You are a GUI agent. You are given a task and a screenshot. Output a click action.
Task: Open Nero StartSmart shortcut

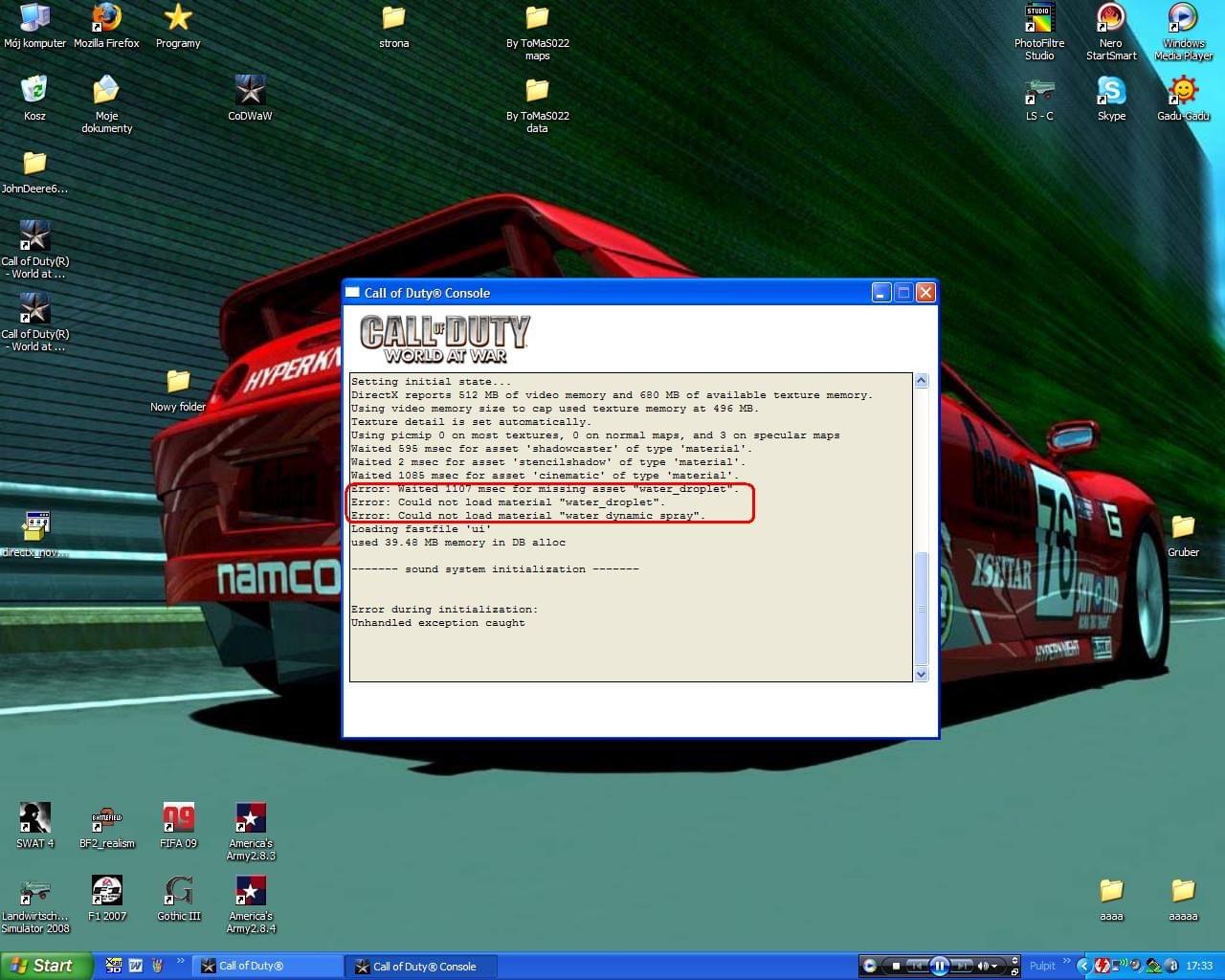[1111, 32]
